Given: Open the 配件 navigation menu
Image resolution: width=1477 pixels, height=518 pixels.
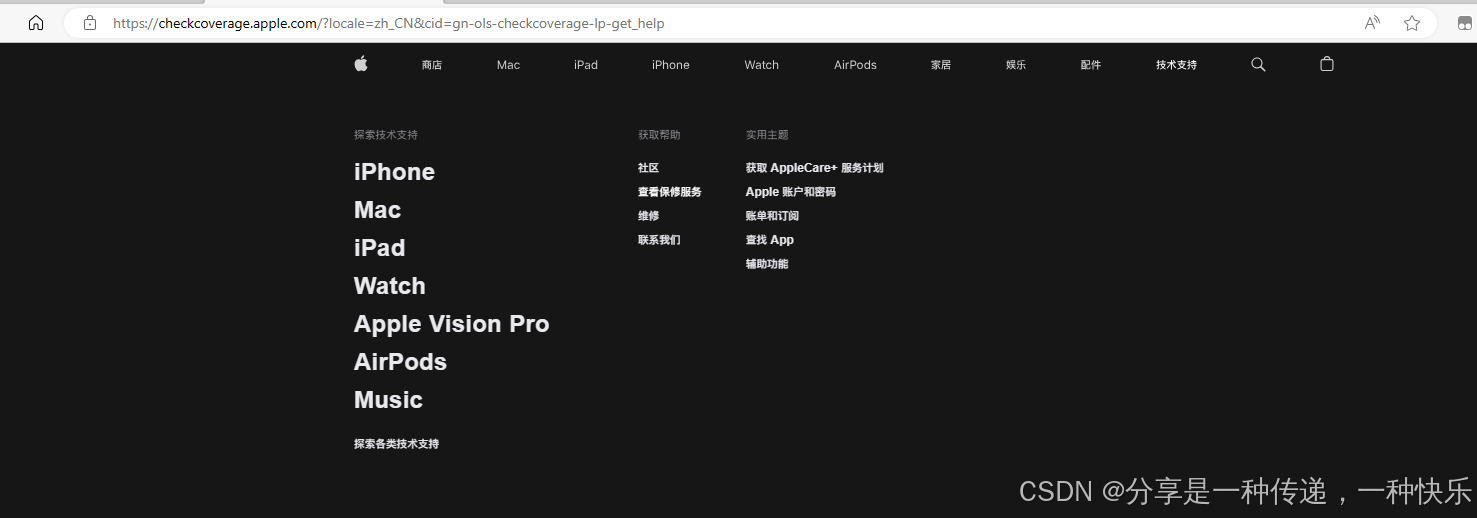Looking at the screenshot, I should (1091, 65).
